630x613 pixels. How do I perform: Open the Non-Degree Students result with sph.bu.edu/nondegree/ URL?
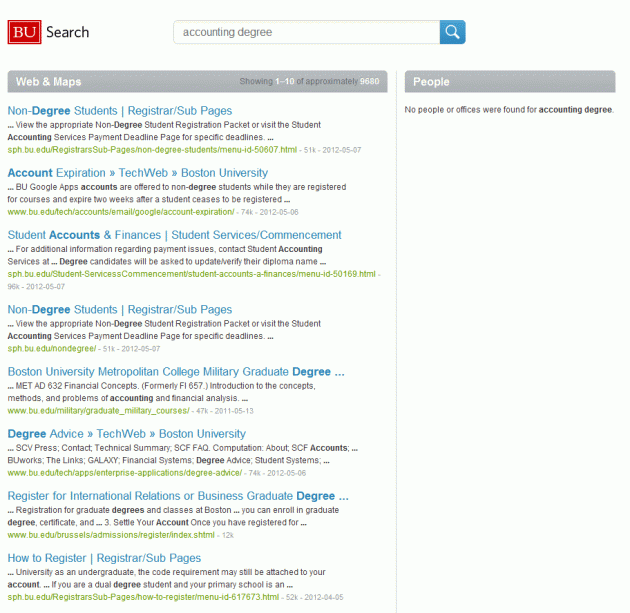tap(120, 309)
